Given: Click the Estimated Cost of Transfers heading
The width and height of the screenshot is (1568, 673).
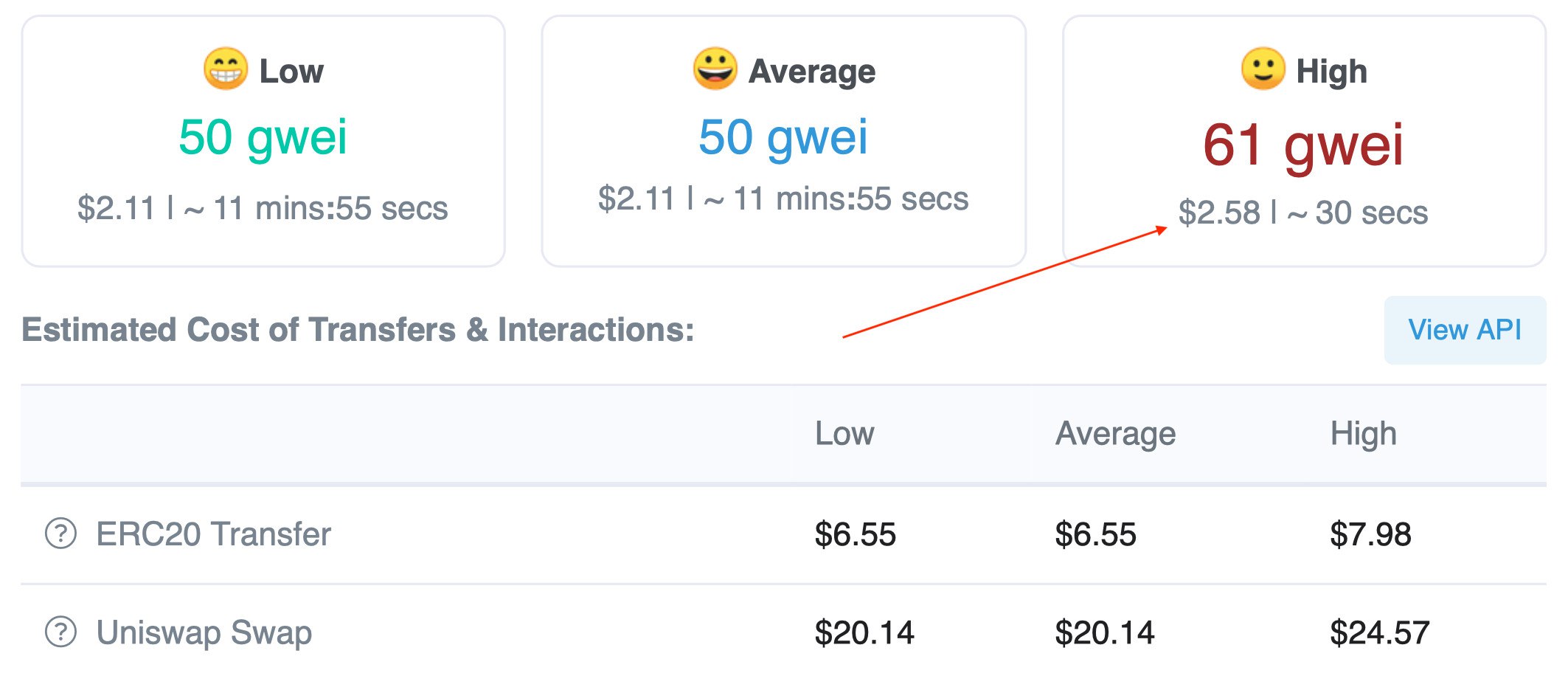Looking at the screenshot, I should point(358,329).
